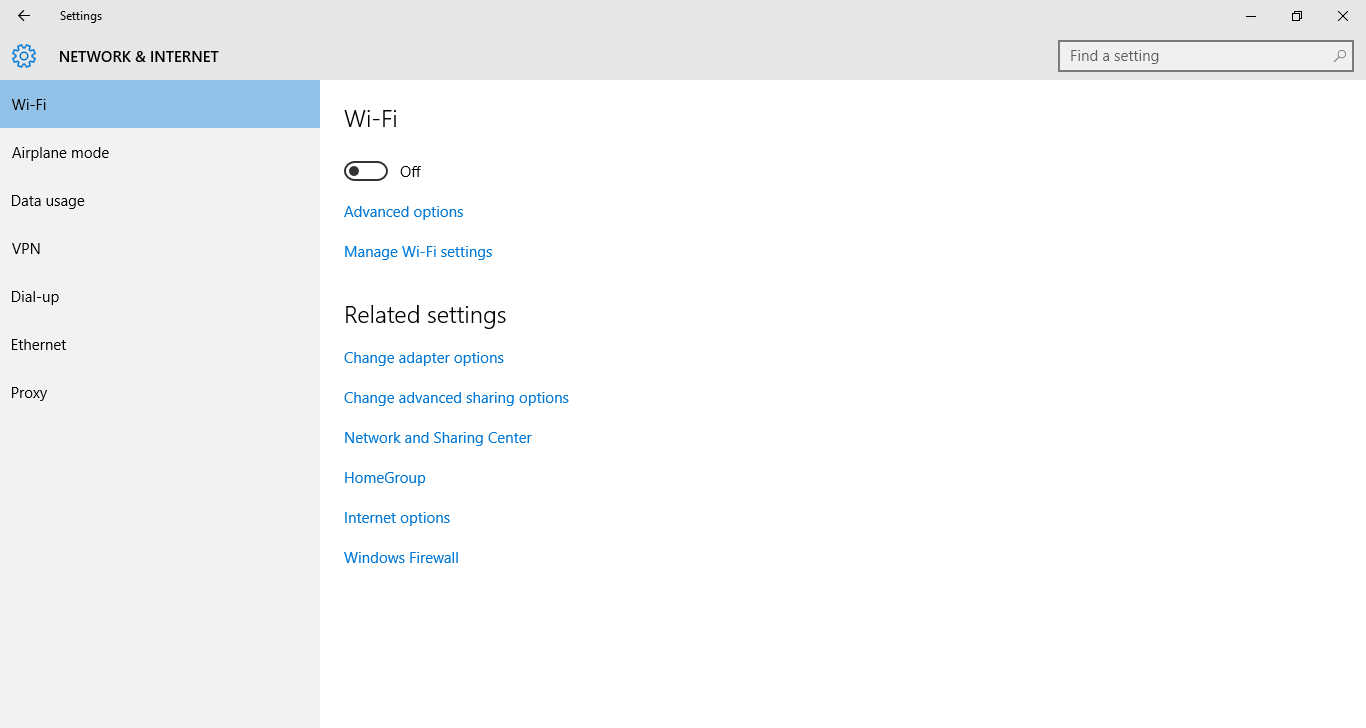Turn on the Wi-Fi toggle switch
This screenshot has height=728, width=1366.
click(366, 172)
